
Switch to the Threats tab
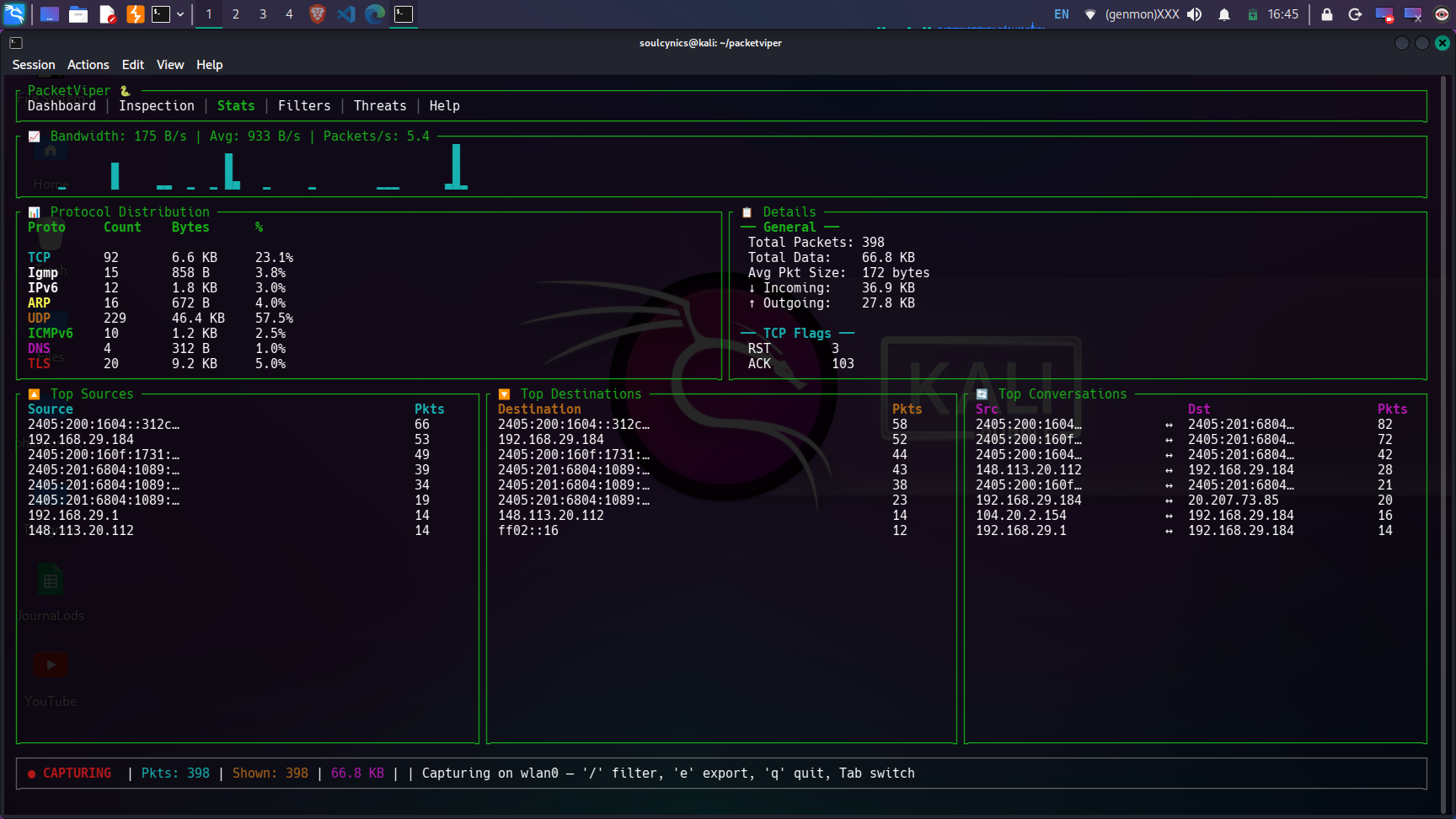[380, 106]
